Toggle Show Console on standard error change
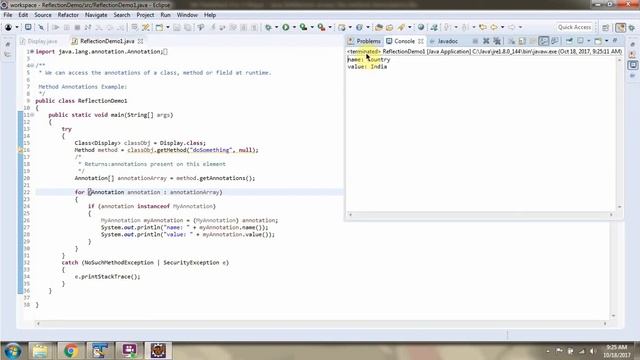640x360 pixels. point(554,41)
